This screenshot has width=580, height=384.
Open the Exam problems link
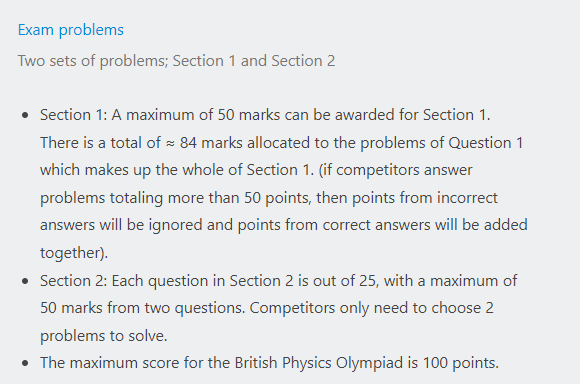71,30
